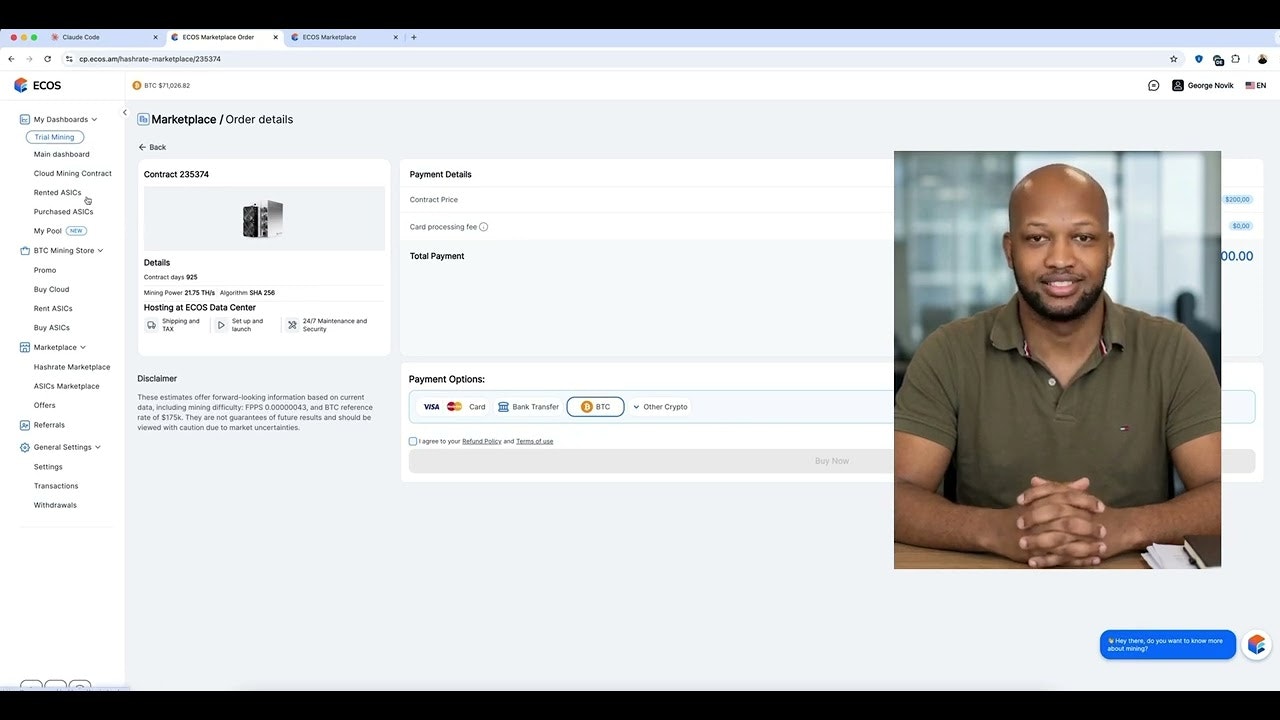Viewport: 1280px width, 720px height.
Task: Select the Bank Transfer payment option
Action: coord(528,407)
